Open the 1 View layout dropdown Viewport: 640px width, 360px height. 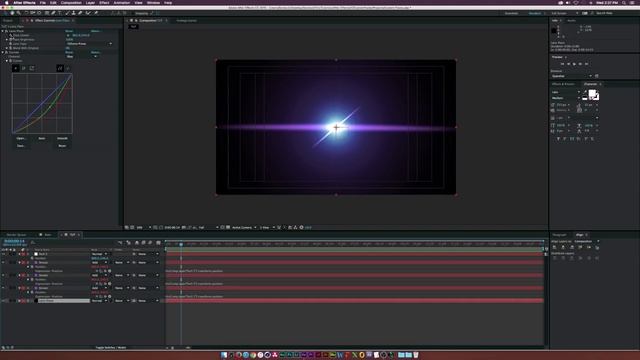[x=267, y=227]
